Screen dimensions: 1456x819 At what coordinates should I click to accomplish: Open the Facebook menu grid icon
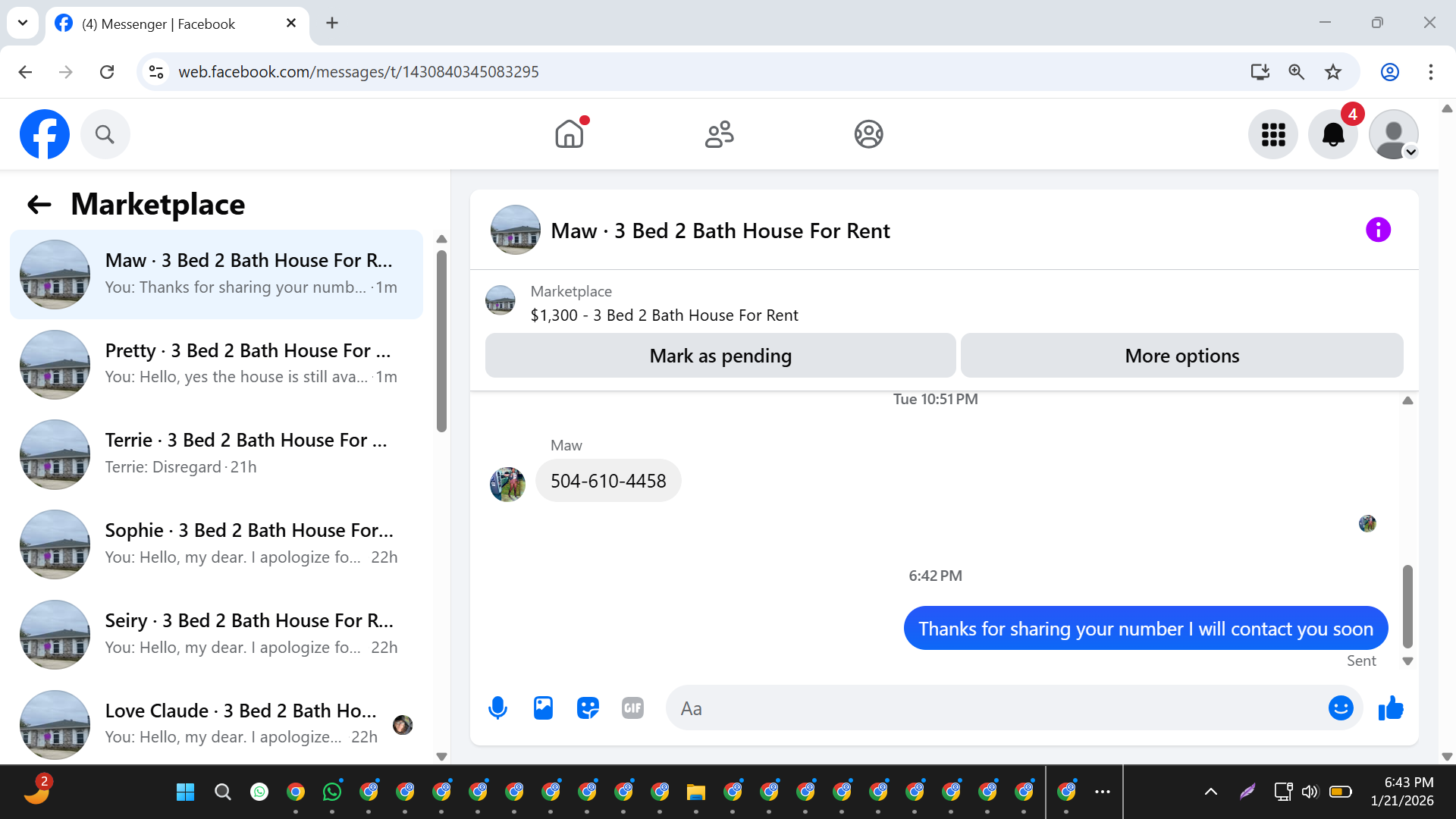tap(1273, 135)
